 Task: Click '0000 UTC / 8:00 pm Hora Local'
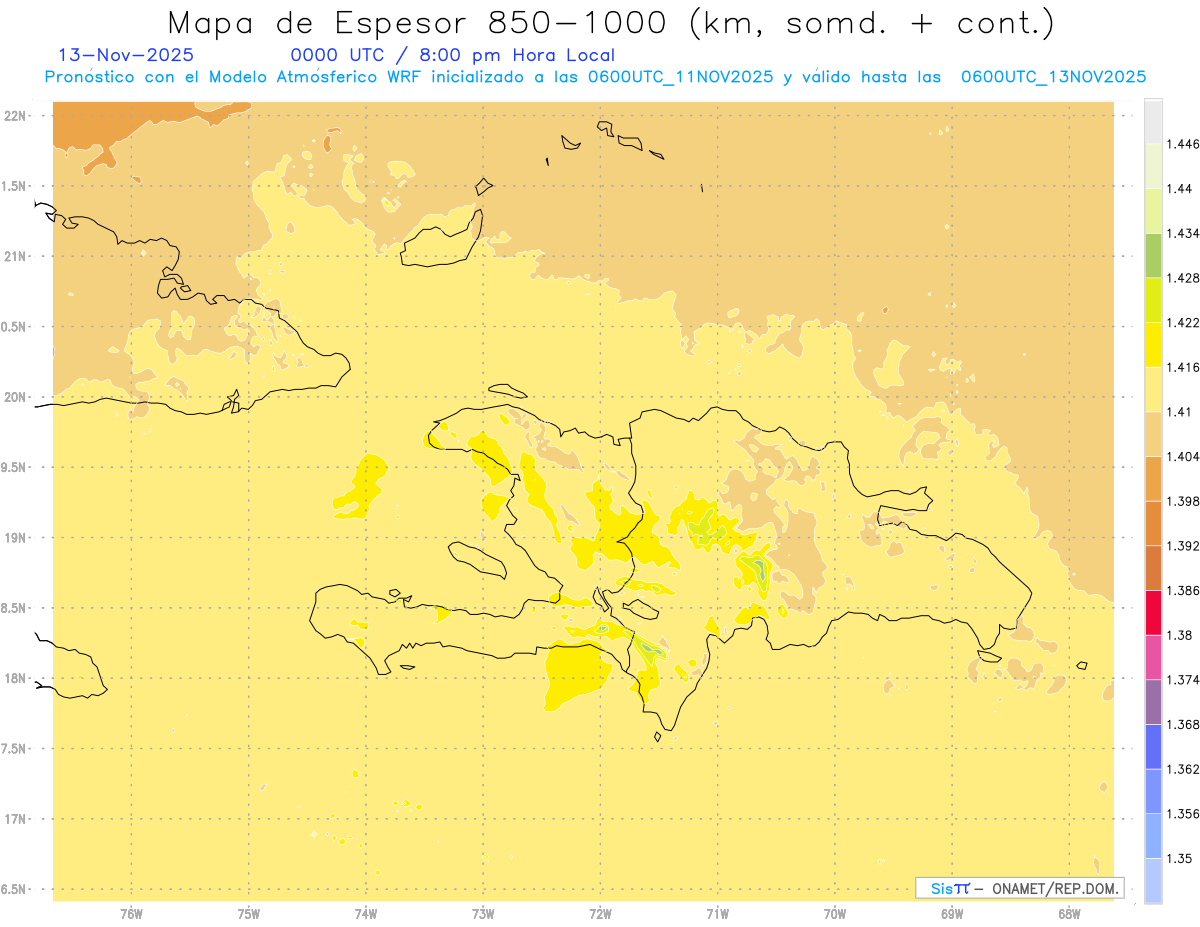tap(452, 55)
